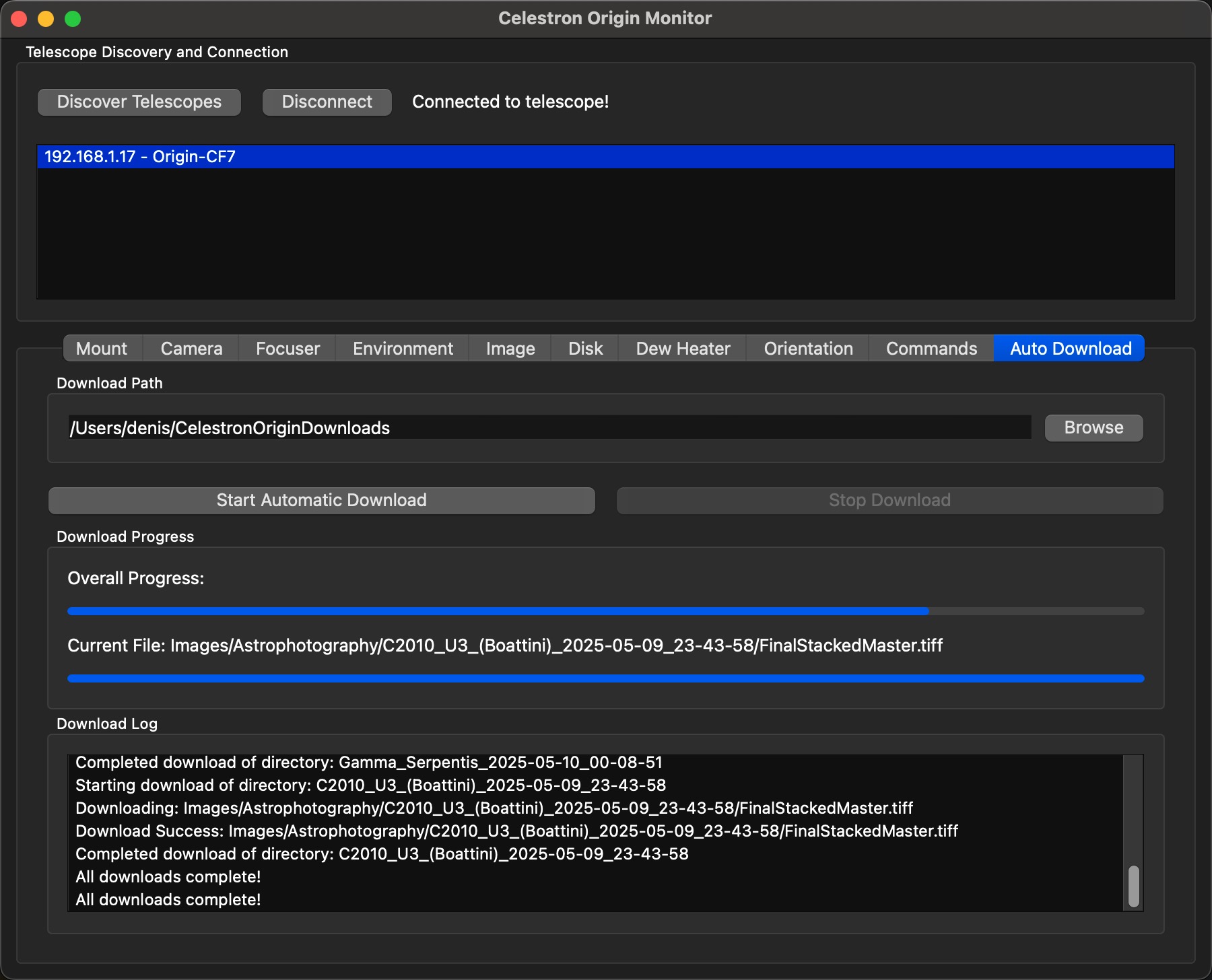Screen dimensions: 1212x980
Task: Click the Overall Progress bar
Action: coord(606,611)
